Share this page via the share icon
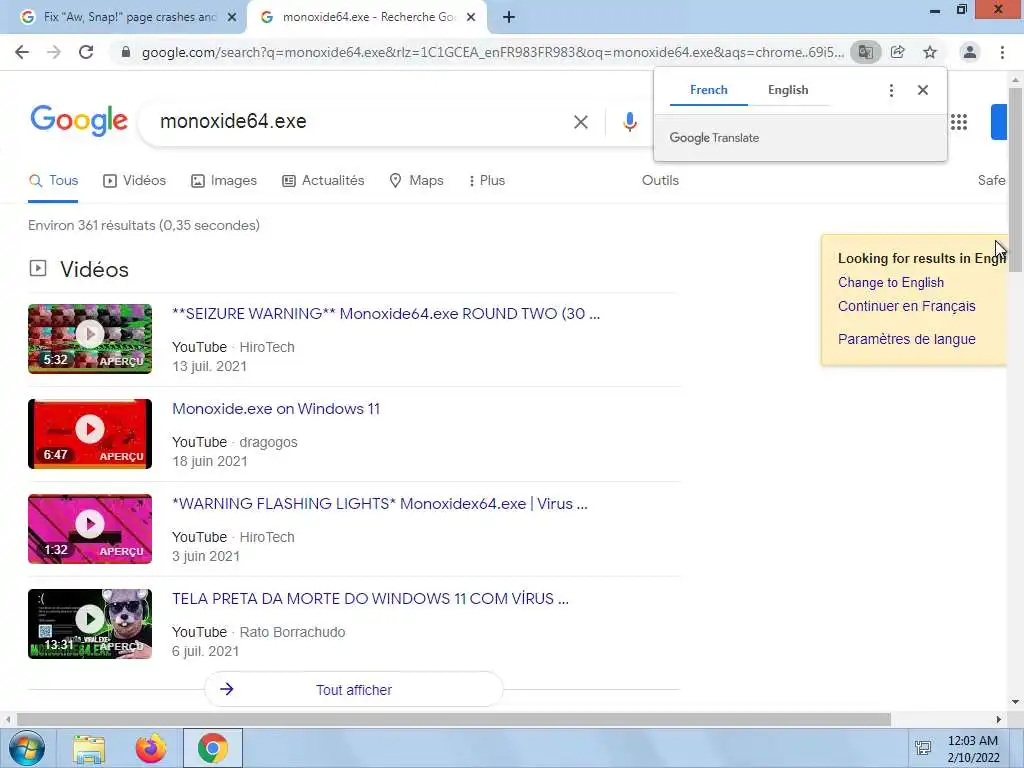 pos(898,52)
